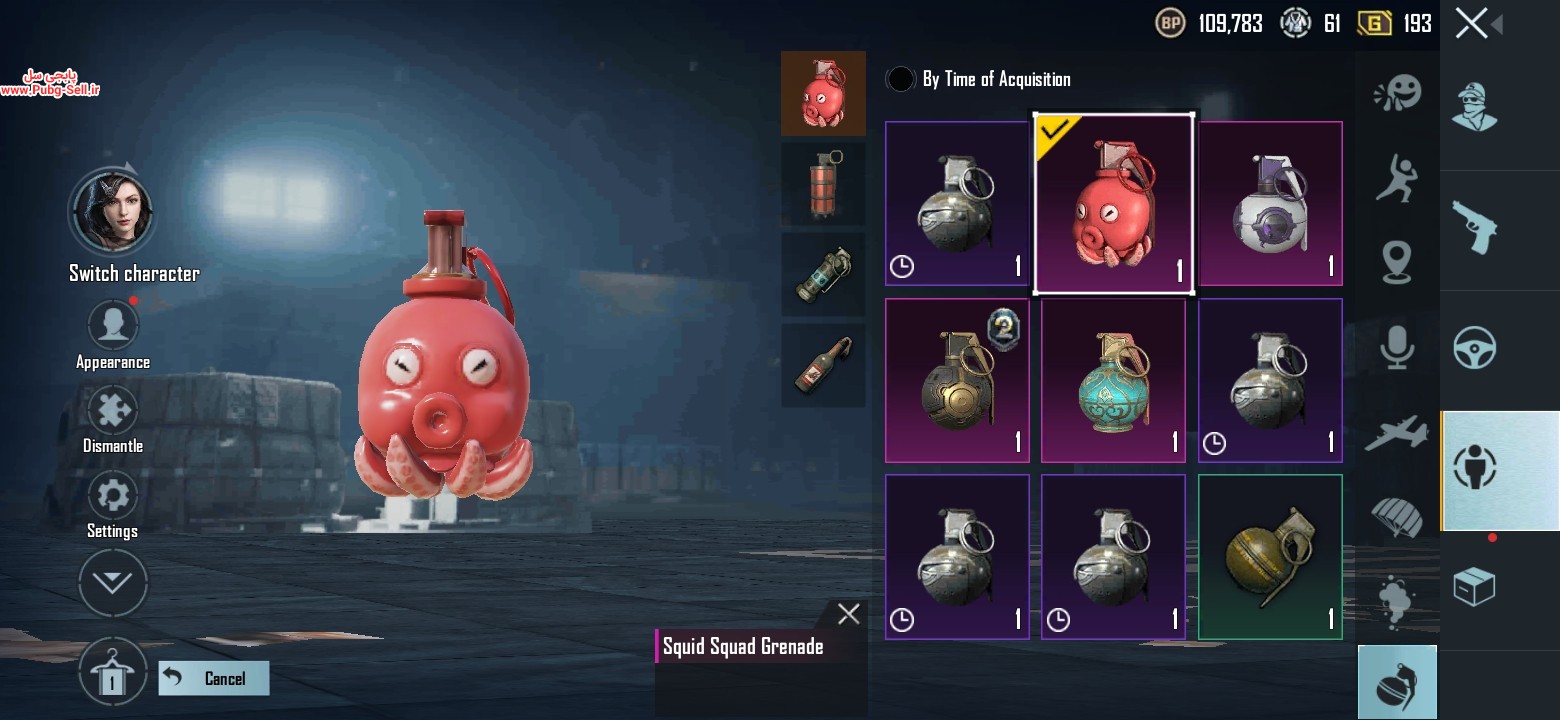Select the Dismantle puzzle icon
The image size is (1560, 720).
tap(113, 410)
